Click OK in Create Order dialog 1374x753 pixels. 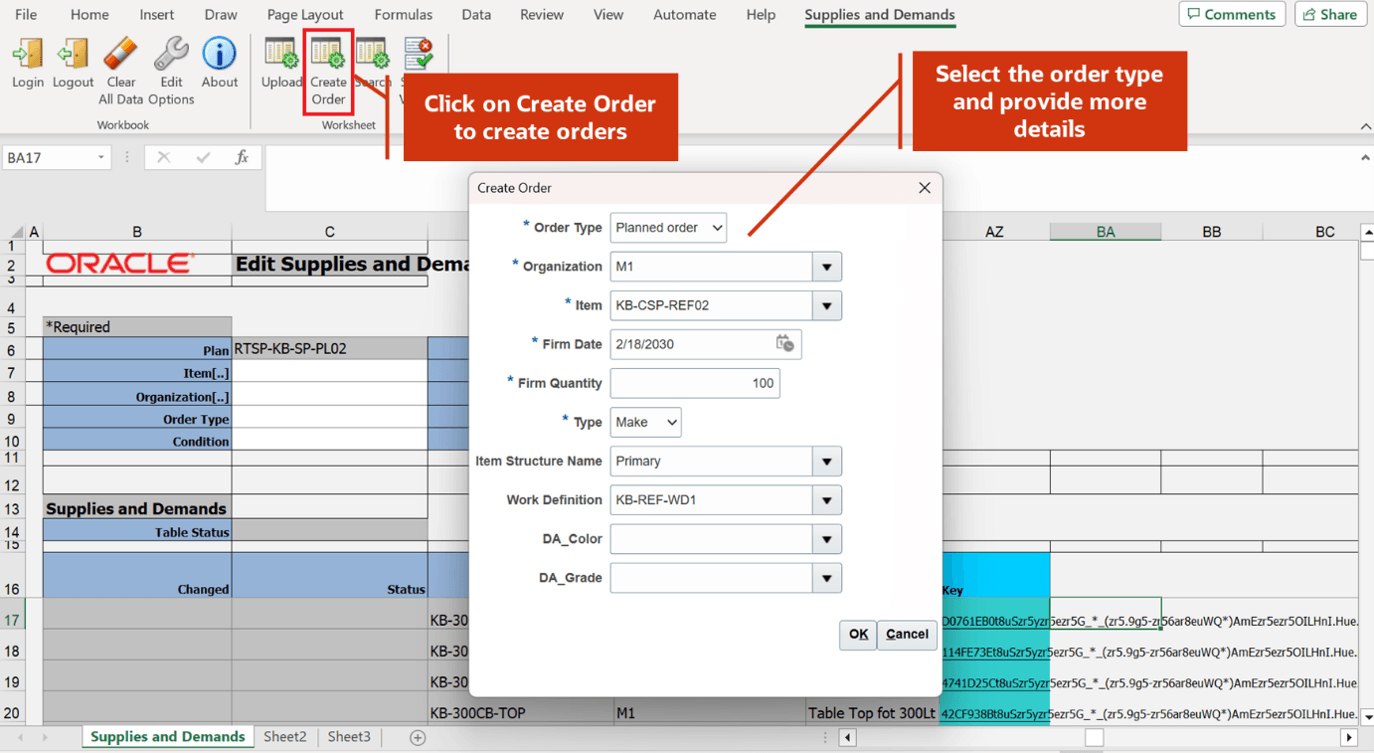click(x=858, y=634)
